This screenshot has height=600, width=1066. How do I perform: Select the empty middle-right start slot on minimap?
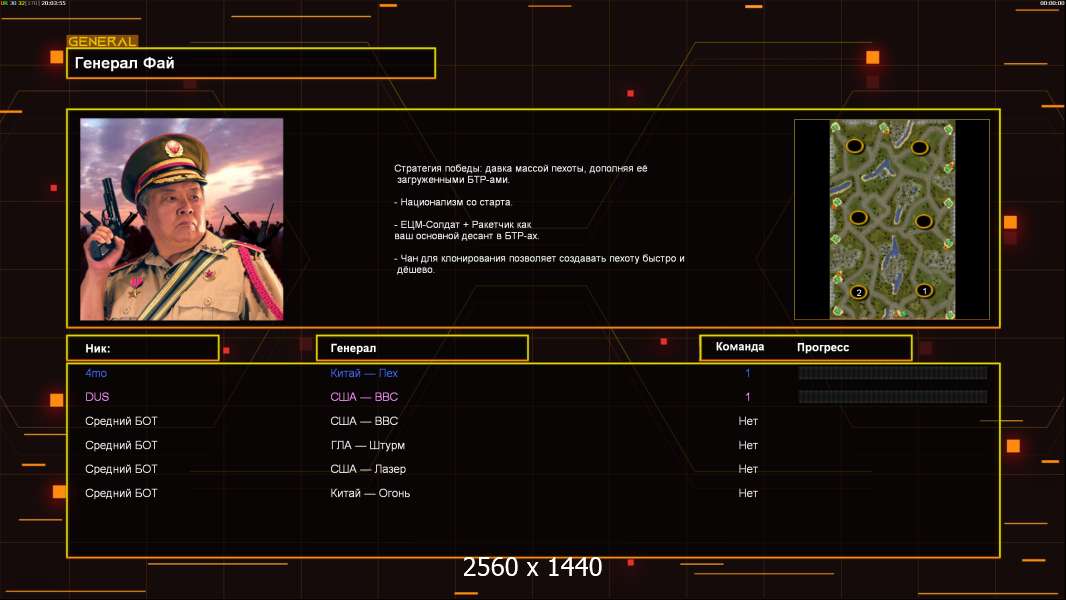(x=923, y=220)
